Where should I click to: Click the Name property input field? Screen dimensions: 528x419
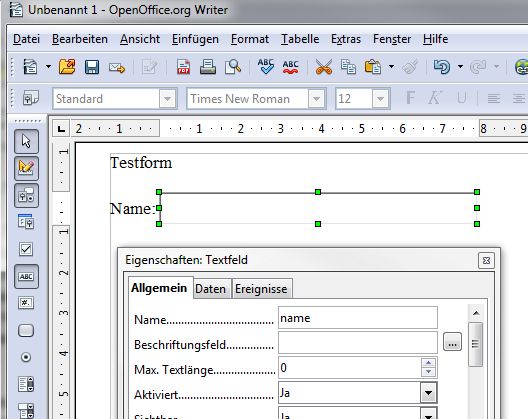click(358, 318)
